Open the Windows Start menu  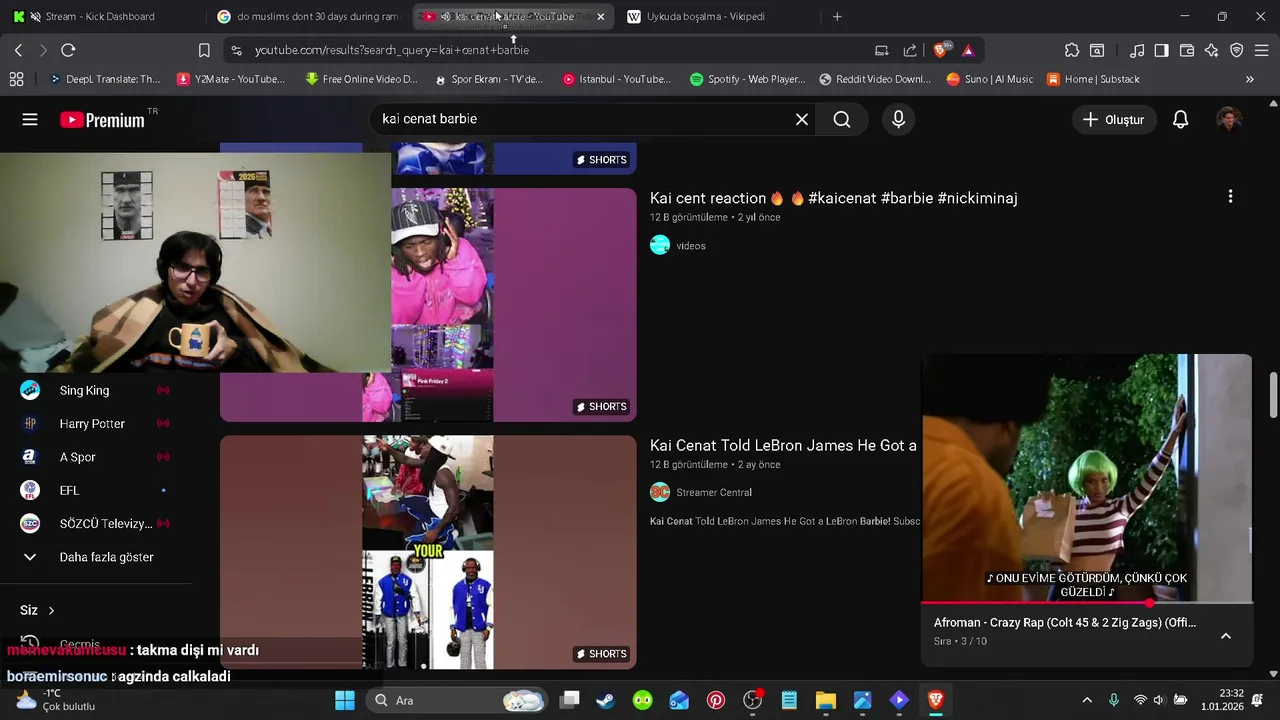pos(345,700)
